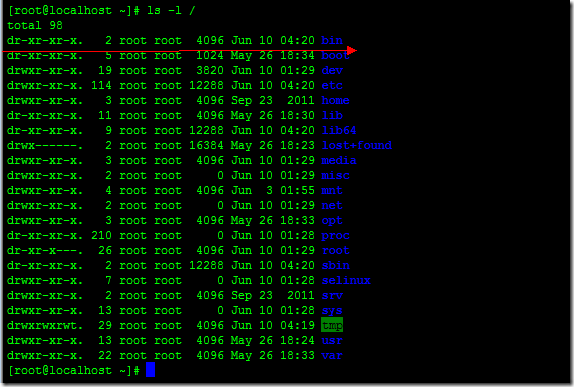Select the 'selinux' directory name
574x387 pixels.
tap(346, 280)
